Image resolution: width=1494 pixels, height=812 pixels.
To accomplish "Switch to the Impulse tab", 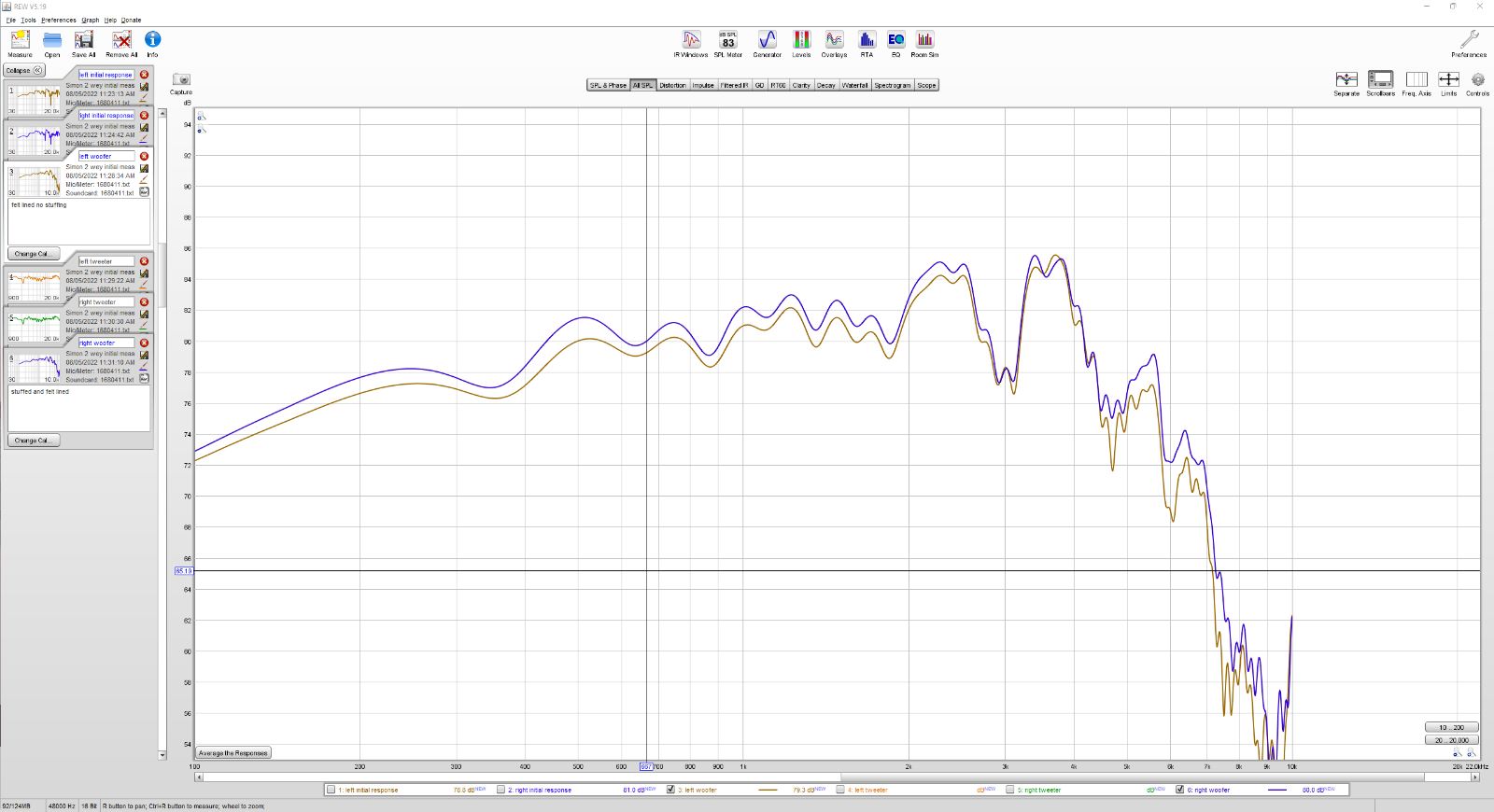I will pyautogui.click(x=703, y=85).
